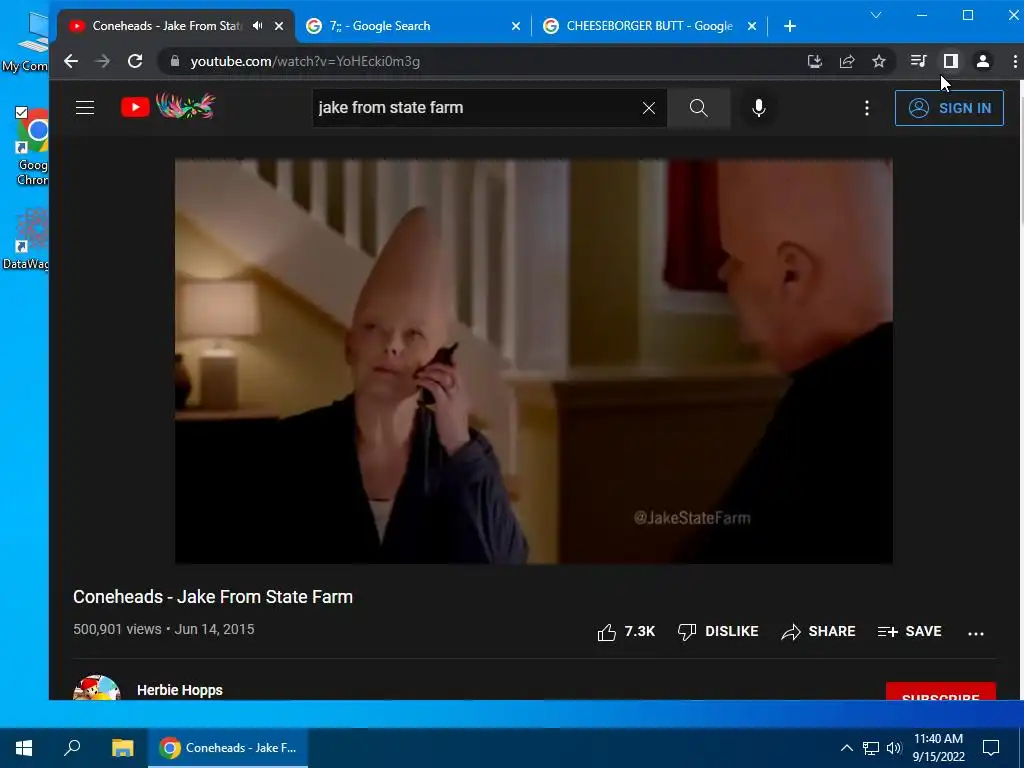Show hidden system tray icons
Image resolution: width=1024 pixels, height=768 pixels.
(846, 748)
